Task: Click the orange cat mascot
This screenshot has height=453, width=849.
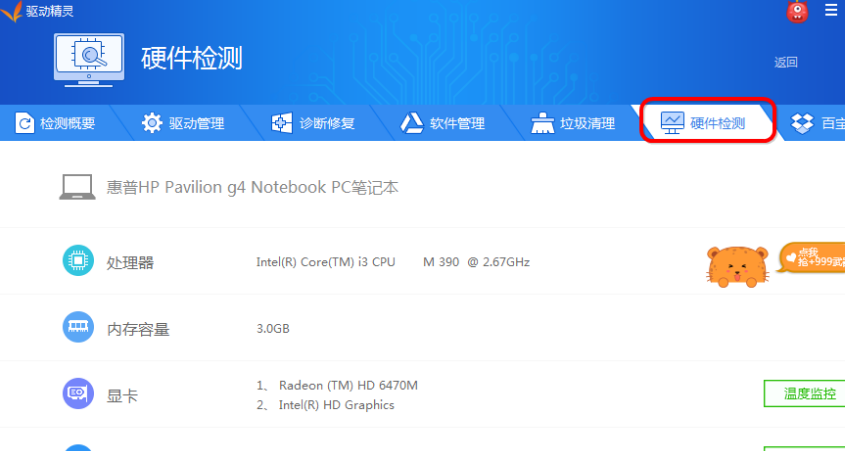Action: point(738,267)
